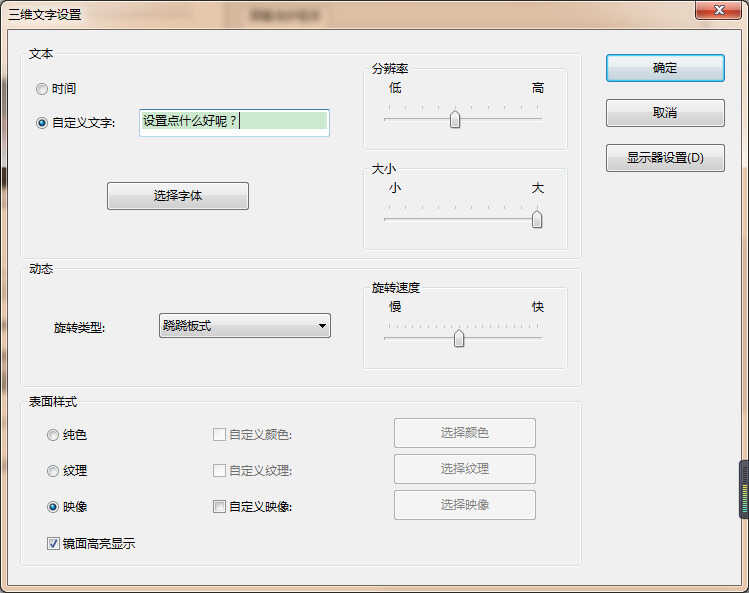Select 纹理 texture surface style
This screenshot has width=749, height=593.
[x=53, y=471]
